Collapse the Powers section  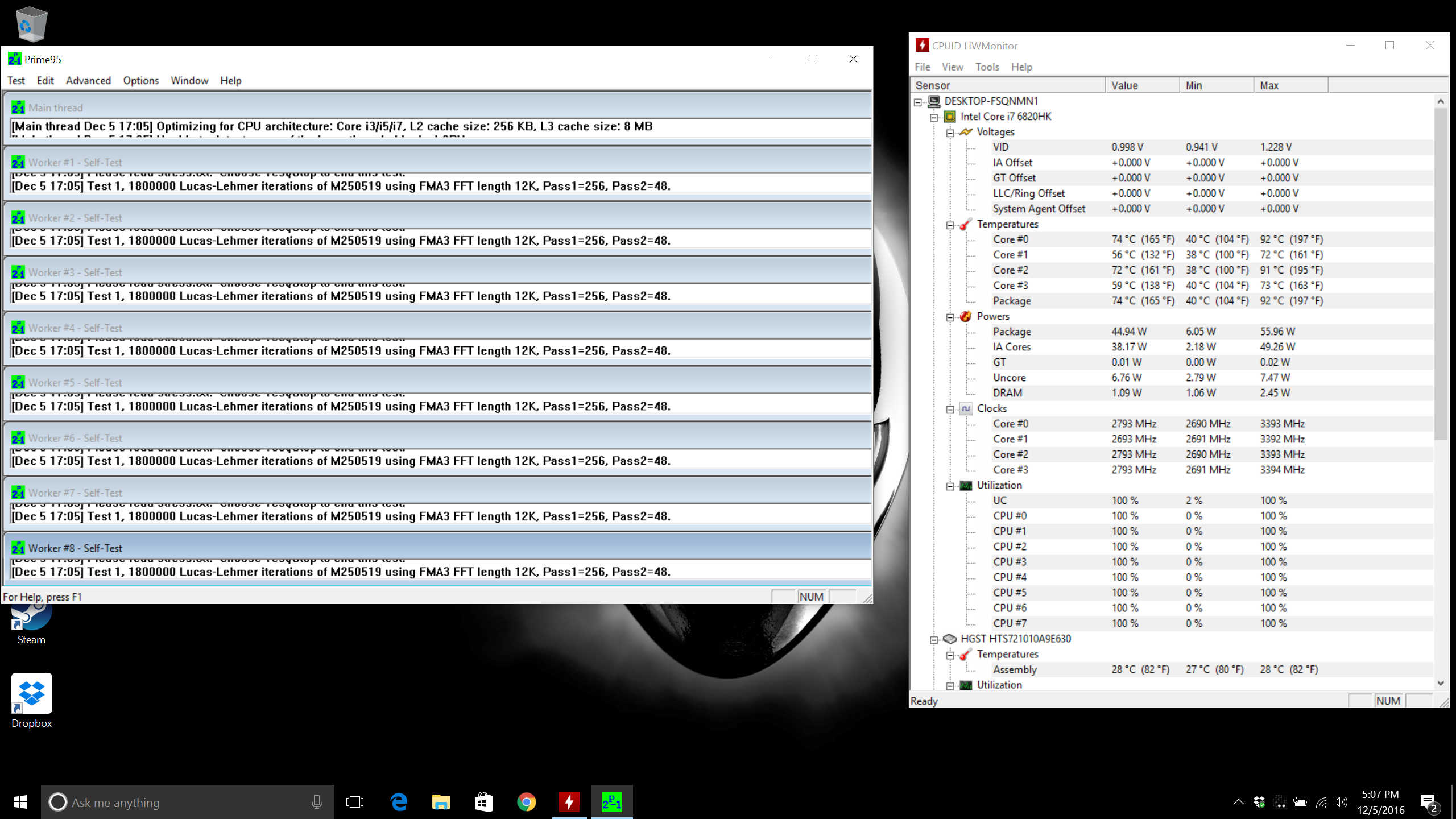950,317
